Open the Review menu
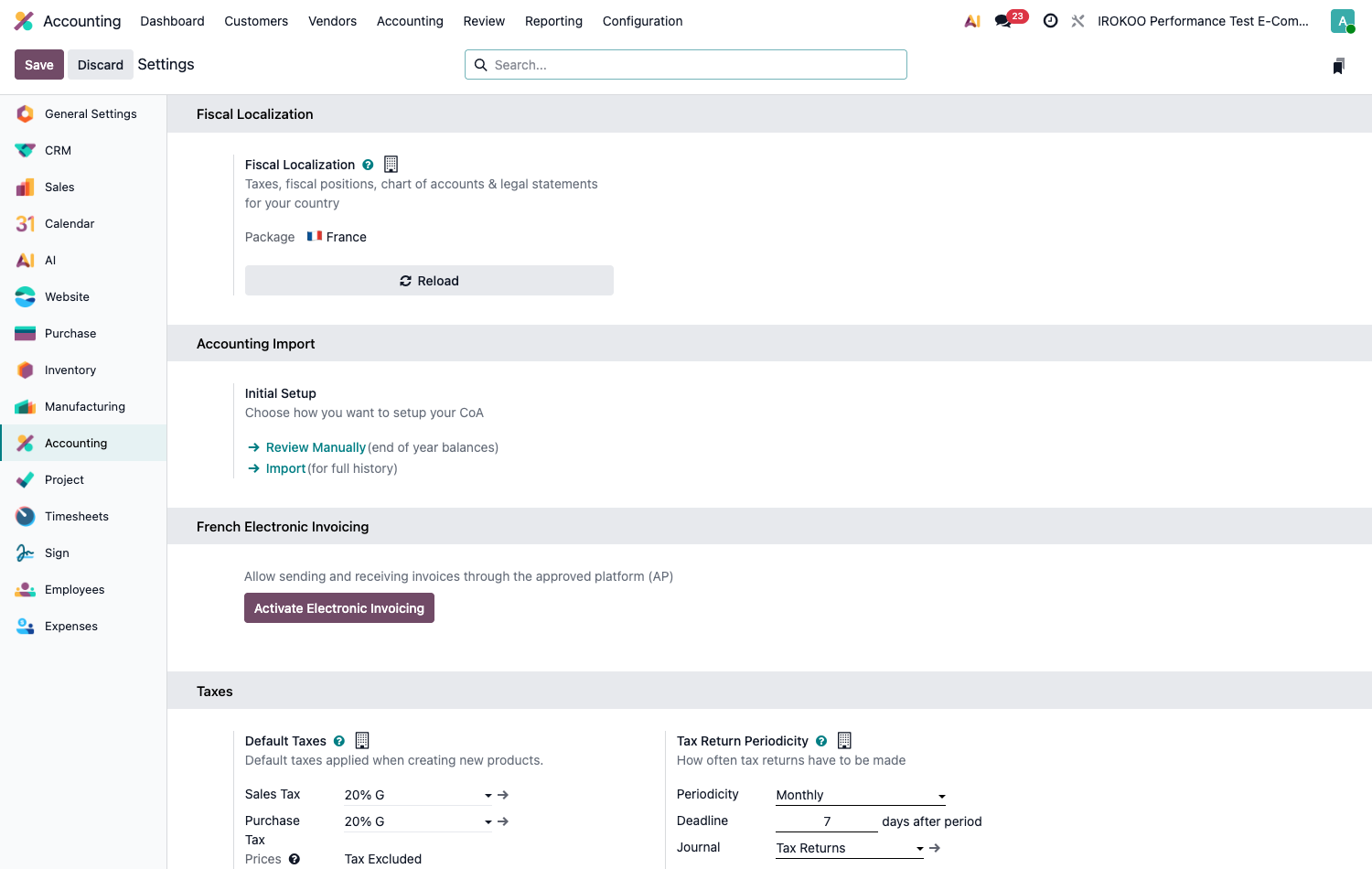The image size is (1372, 869). [484, 21]
